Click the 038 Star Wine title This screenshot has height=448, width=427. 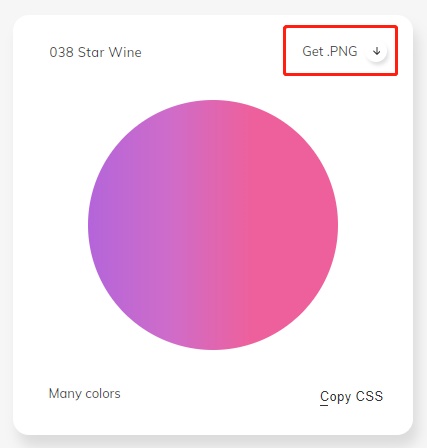coord(95,52)
